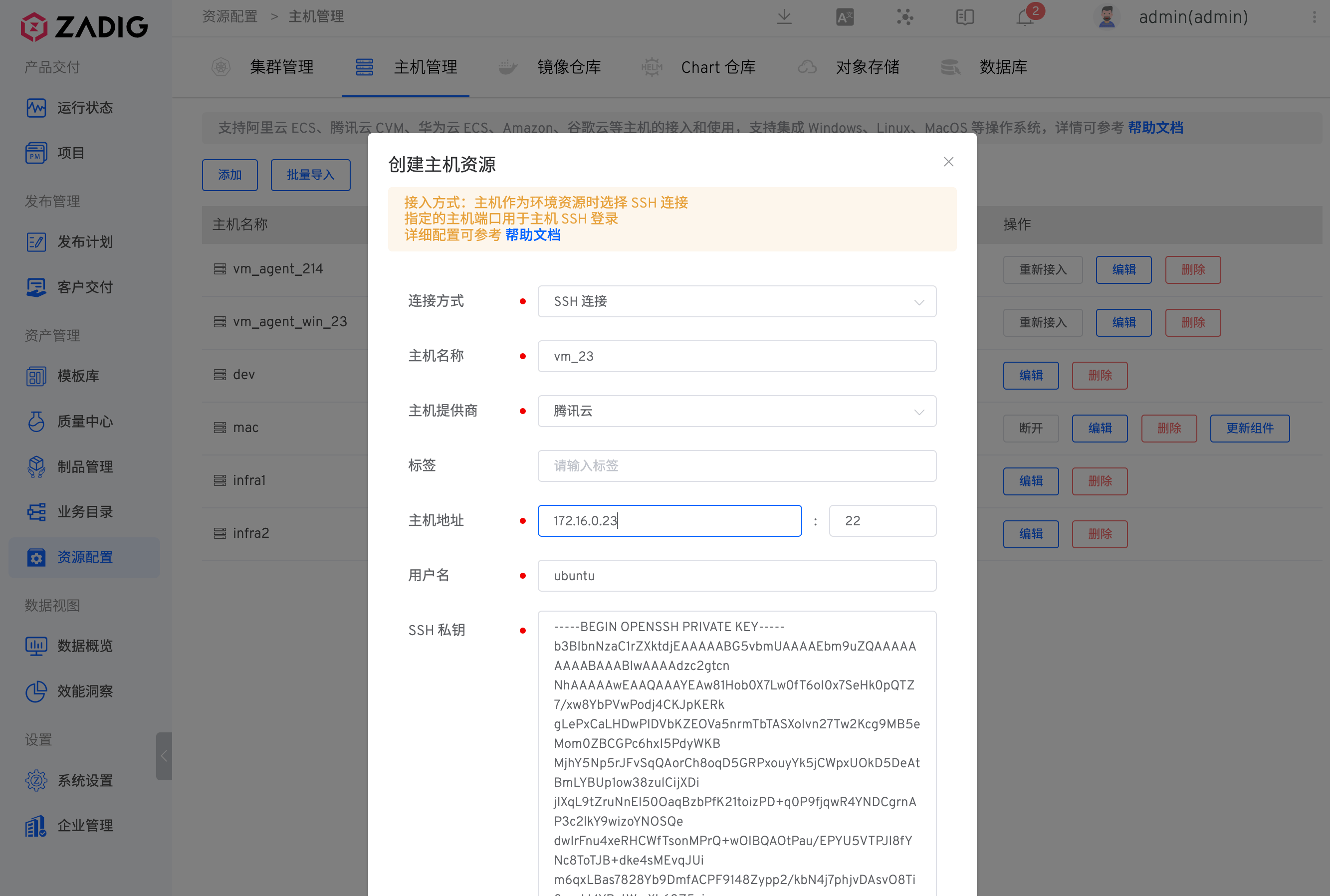Open the 连接方式 SSH 连接 dropdown
The image size is (1330, 896).
736,301
